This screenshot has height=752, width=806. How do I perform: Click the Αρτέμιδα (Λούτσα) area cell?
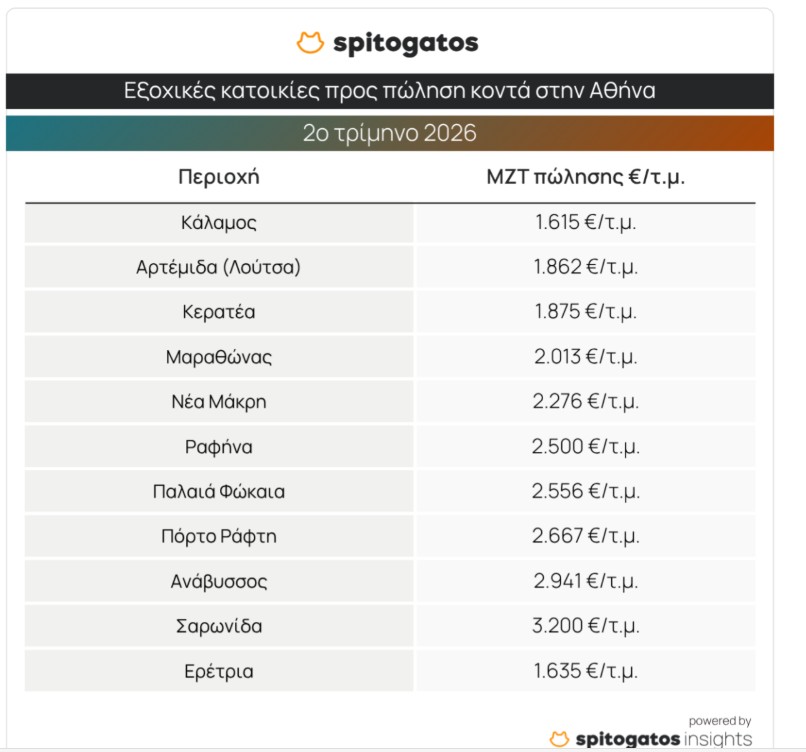218,267
